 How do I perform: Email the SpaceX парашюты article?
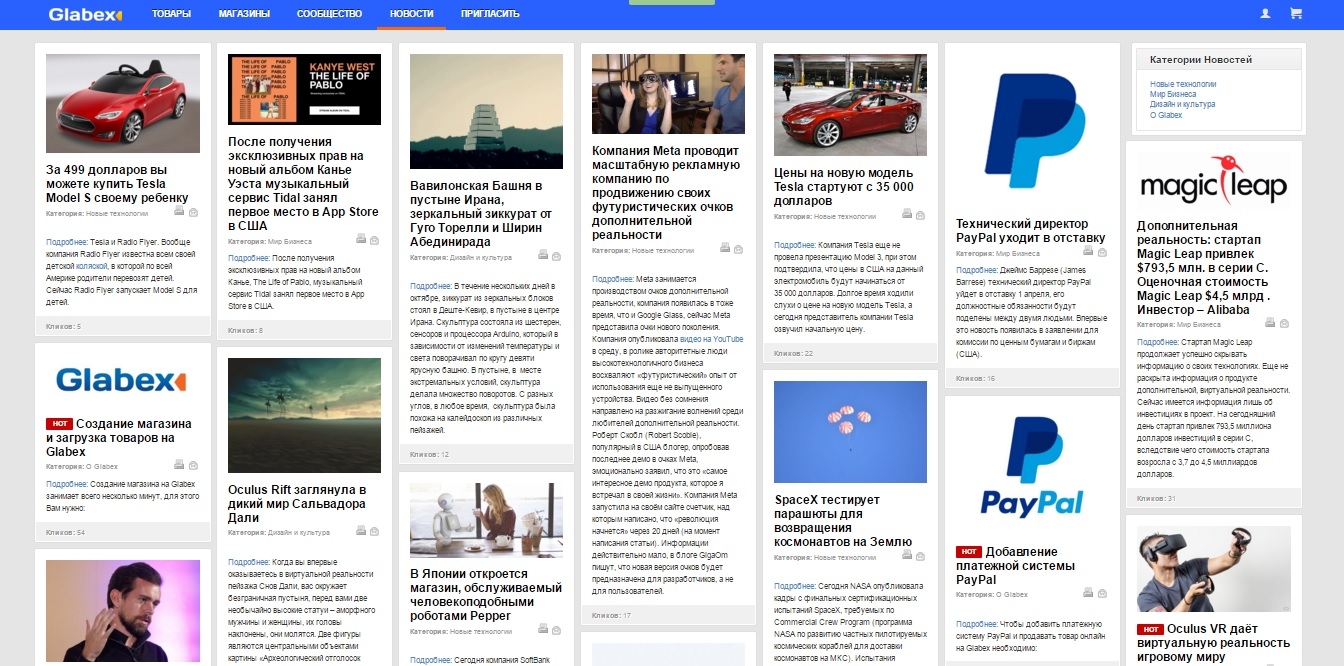921,556
